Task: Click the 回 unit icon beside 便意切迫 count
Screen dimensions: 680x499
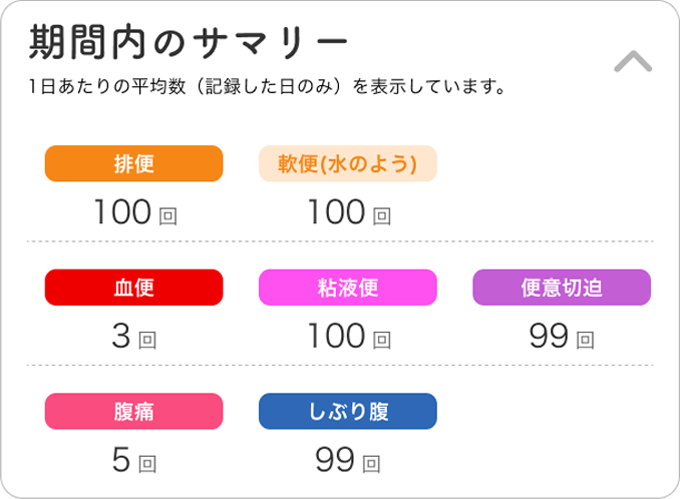Action: [x=585, y=340]
